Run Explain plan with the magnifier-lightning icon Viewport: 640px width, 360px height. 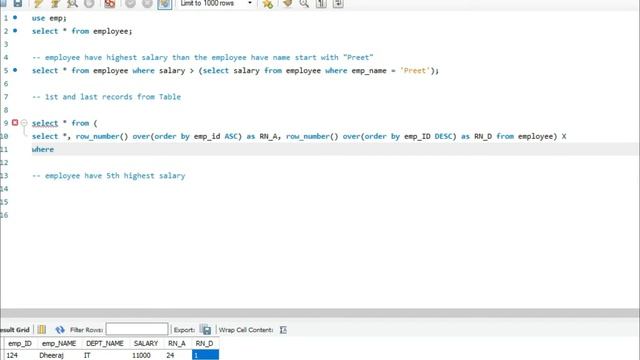72,4
